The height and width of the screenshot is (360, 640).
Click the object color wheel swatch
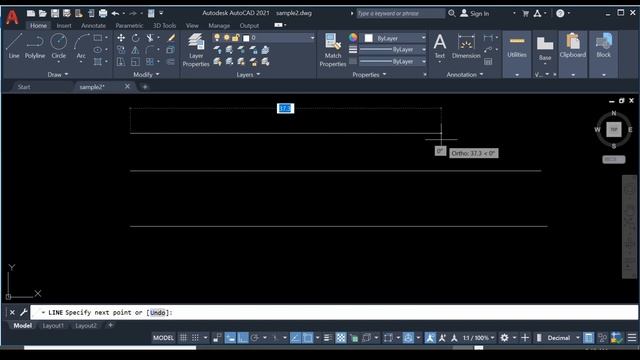click(353, 38)
